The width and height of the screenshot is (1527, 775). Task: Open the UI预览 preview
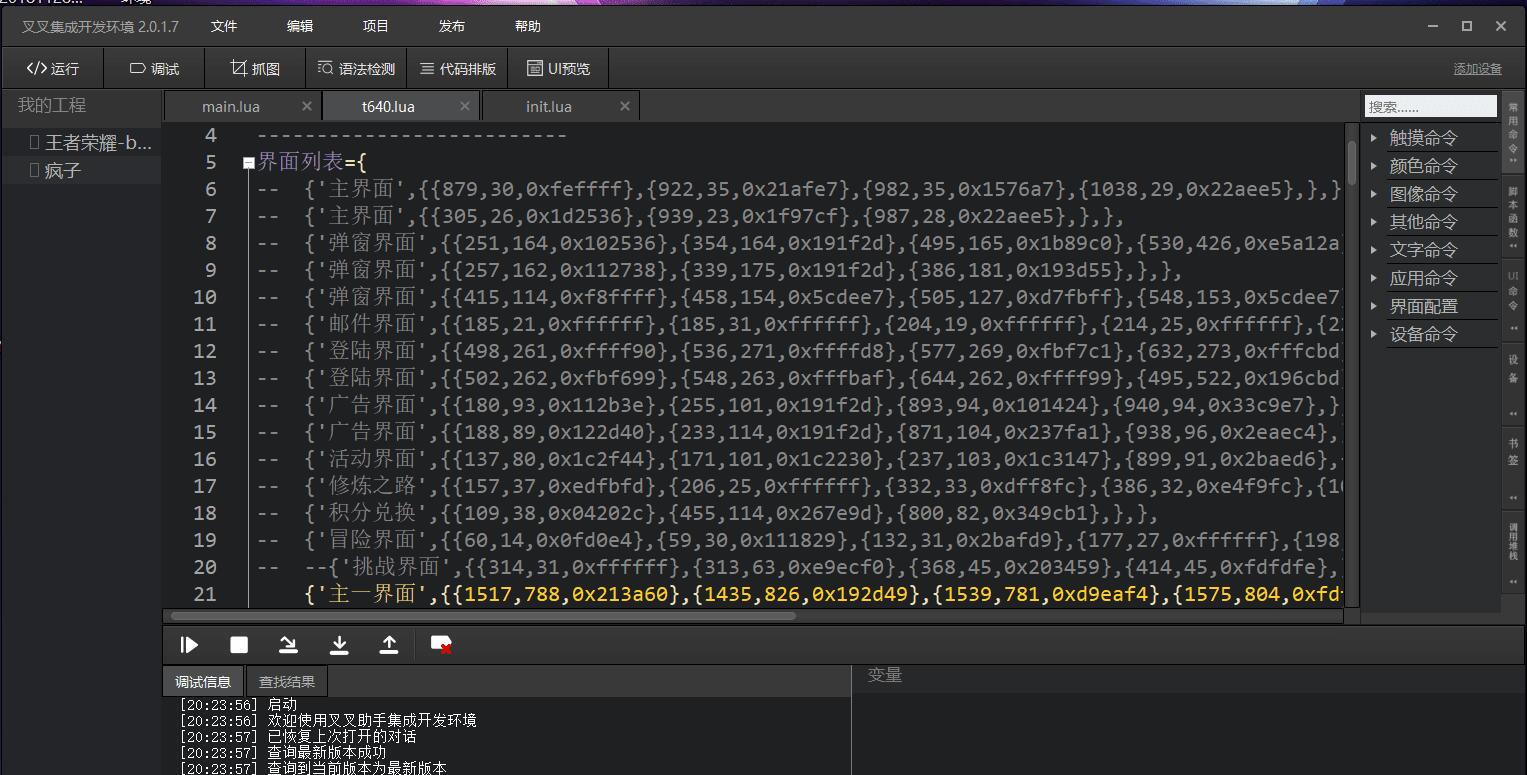558,69
